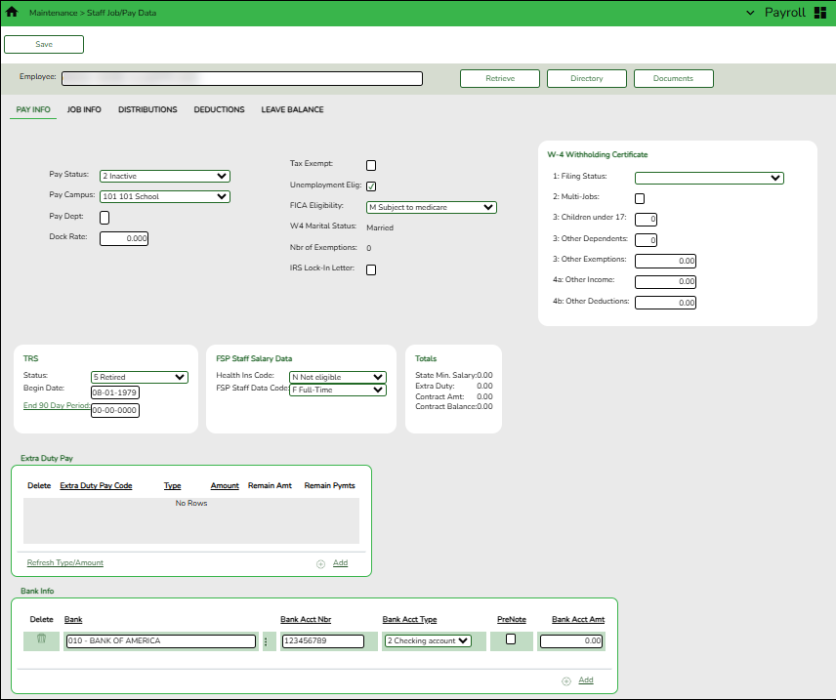Click the trash icon for Bank of America row
The image size is (836, 700).
(41, 639)
